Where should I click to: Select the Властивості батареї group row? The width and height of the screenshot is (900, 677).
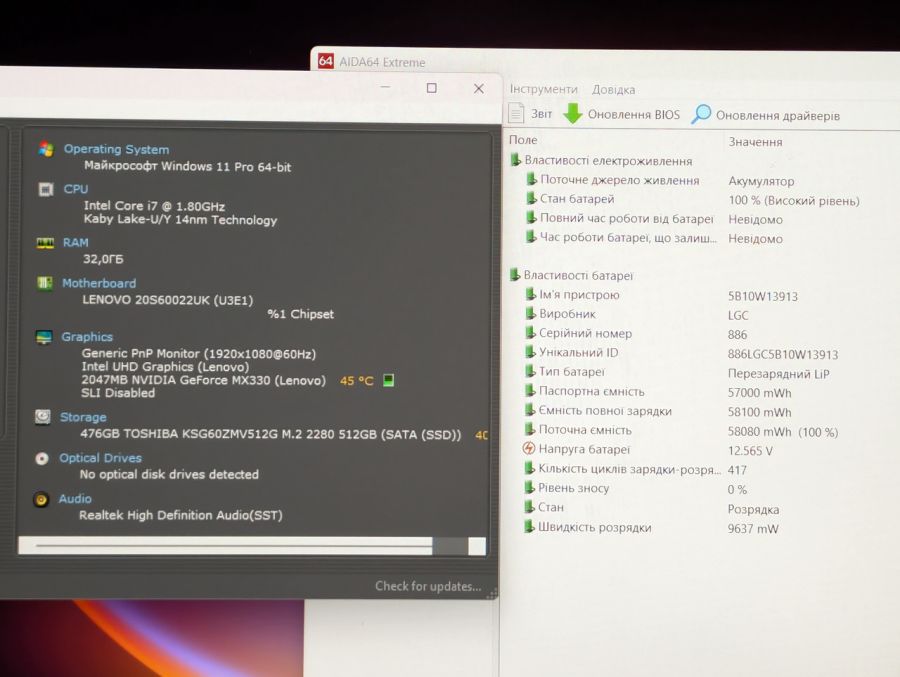coord(572,275)
